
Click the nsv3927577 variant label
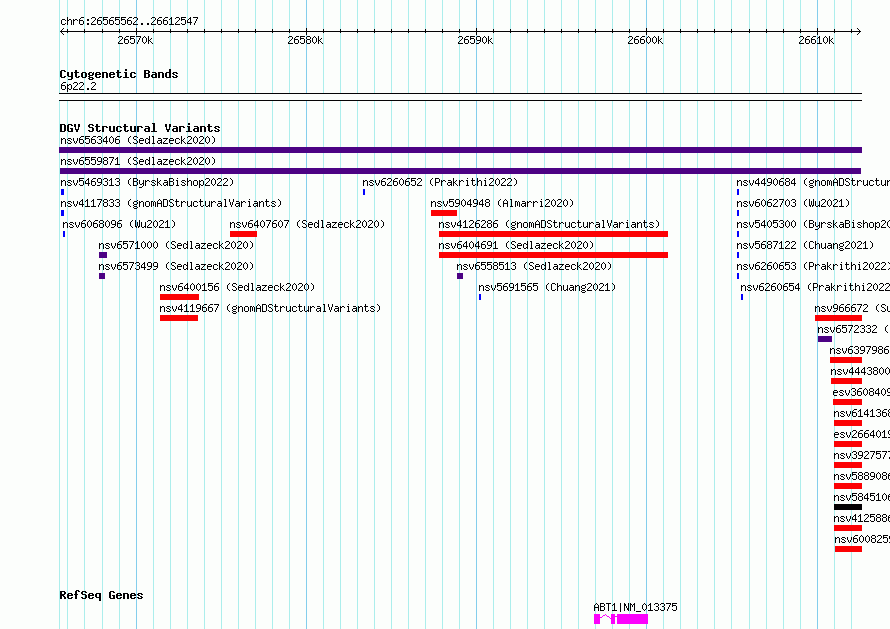(862, 455)
